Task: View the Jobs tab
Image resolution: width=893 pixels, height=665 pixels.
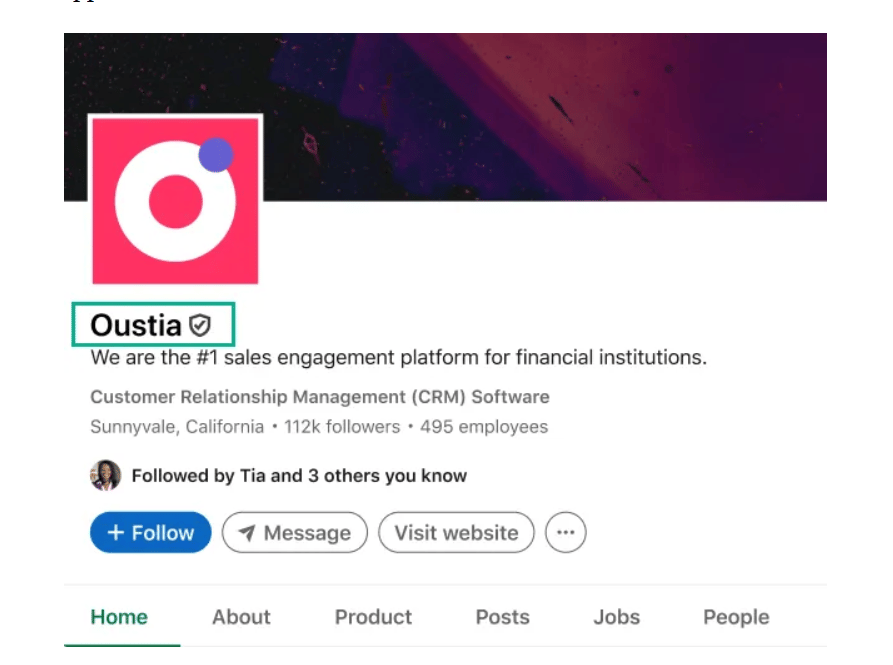Action: point(616,617)
